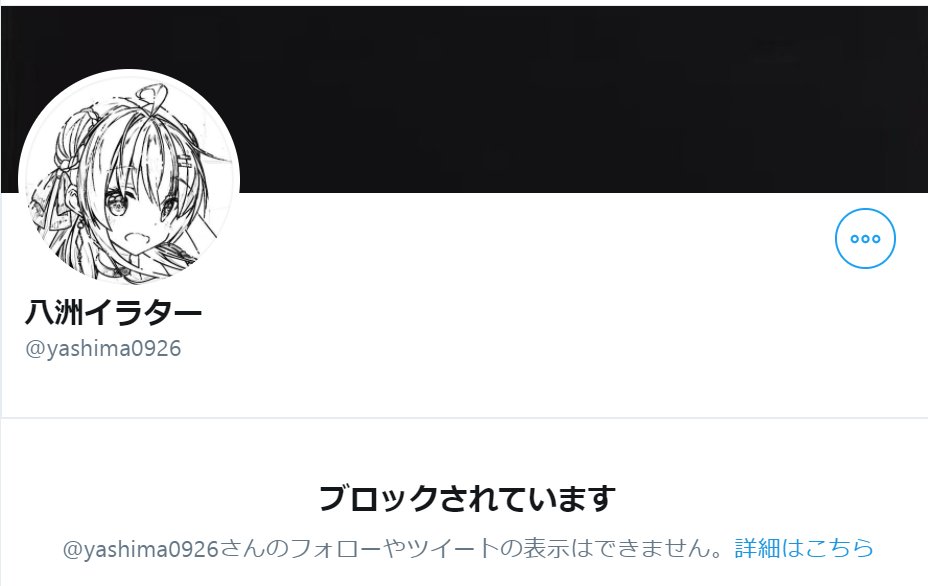Image resolution: width=928 pixels, height=586 pixels.
Task: Click the @yashima0926 handle under the name
Action: pyautogui.click(x=103, y=348)
